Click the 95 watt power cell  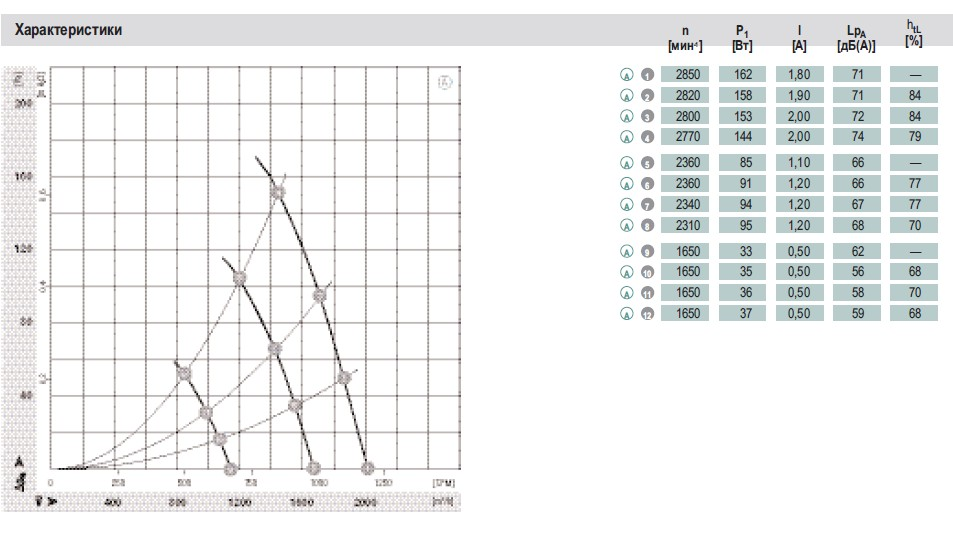(x=742, y=225)
